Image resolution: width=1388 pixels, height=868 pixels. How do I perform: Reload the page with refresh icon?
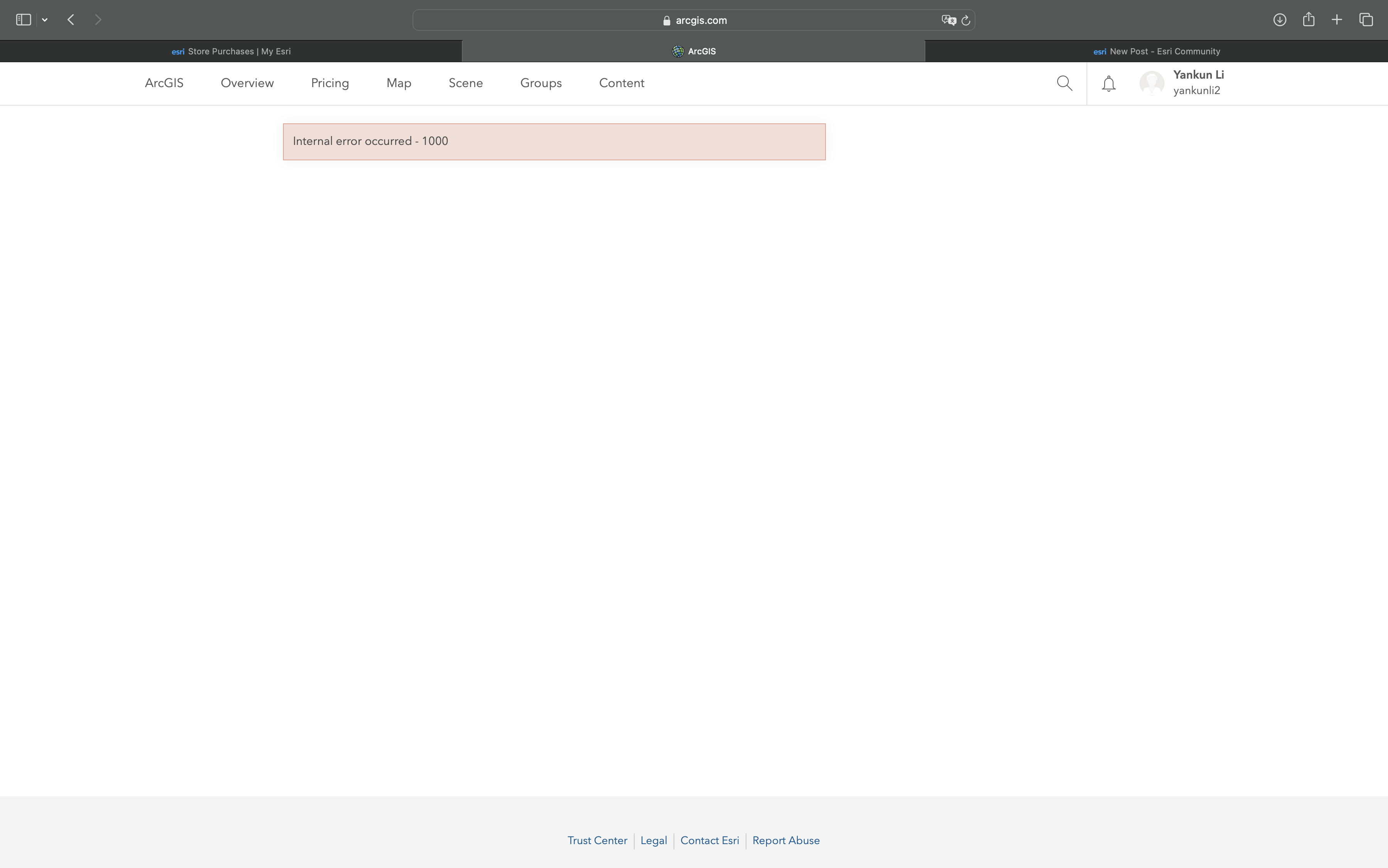pyautogui.click(x=966, y=20)
